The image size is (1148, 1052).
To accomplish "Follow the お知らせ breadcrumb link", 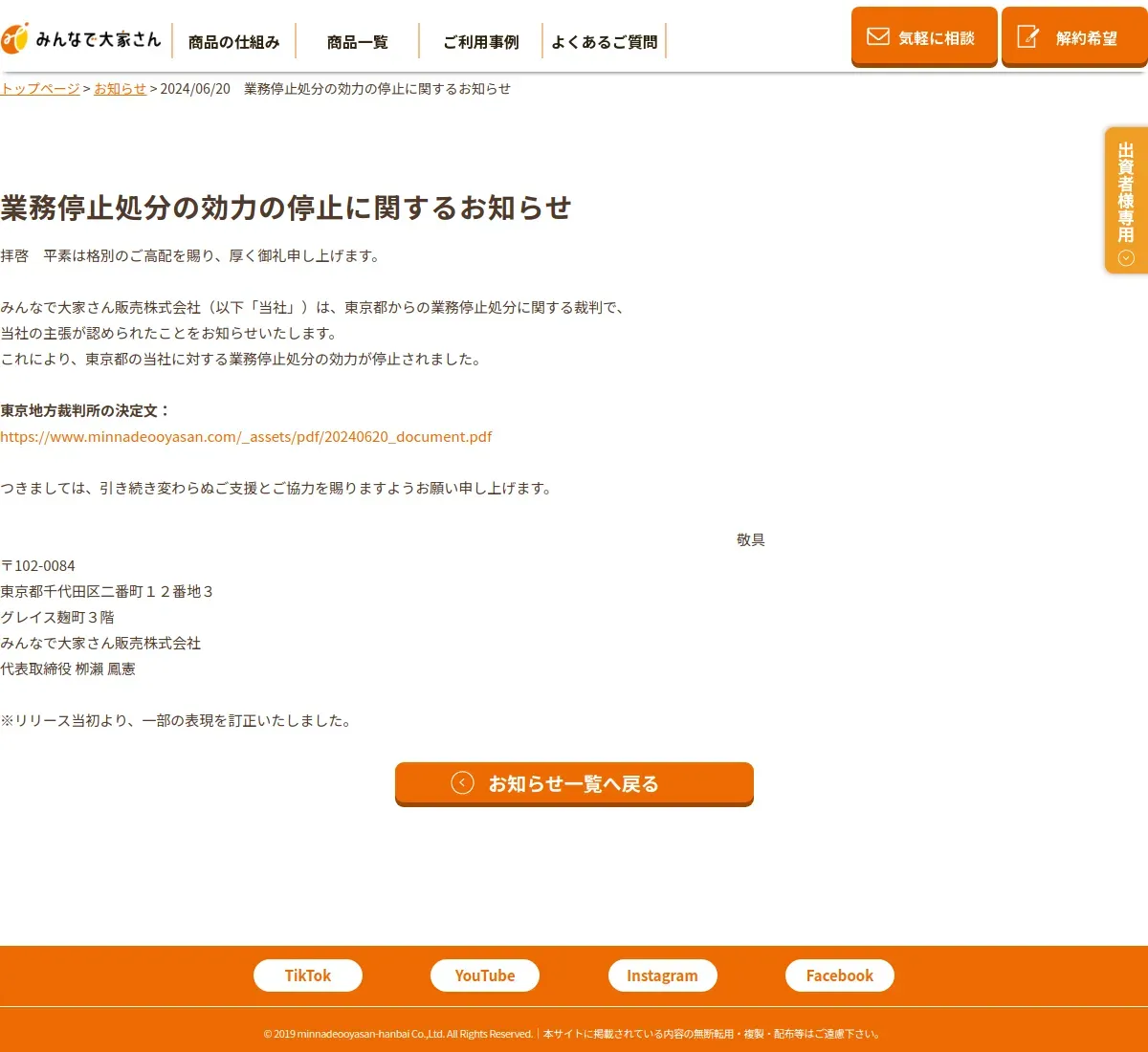I will click(120, 88).
